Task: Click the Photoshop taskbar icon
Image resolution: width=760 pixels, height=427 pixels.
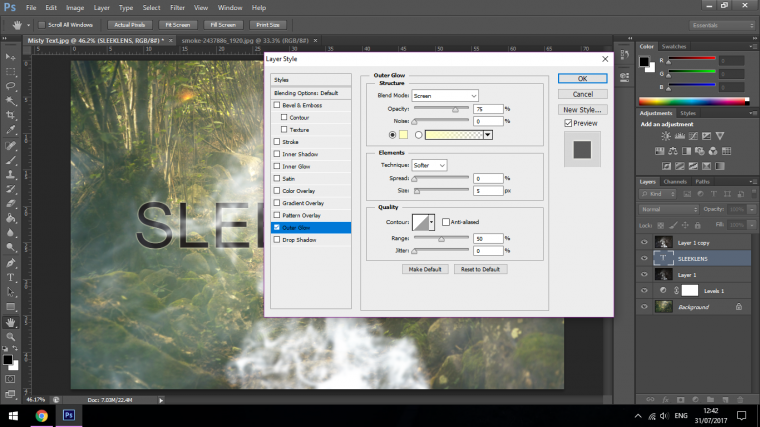Action: tap(69, 416)
